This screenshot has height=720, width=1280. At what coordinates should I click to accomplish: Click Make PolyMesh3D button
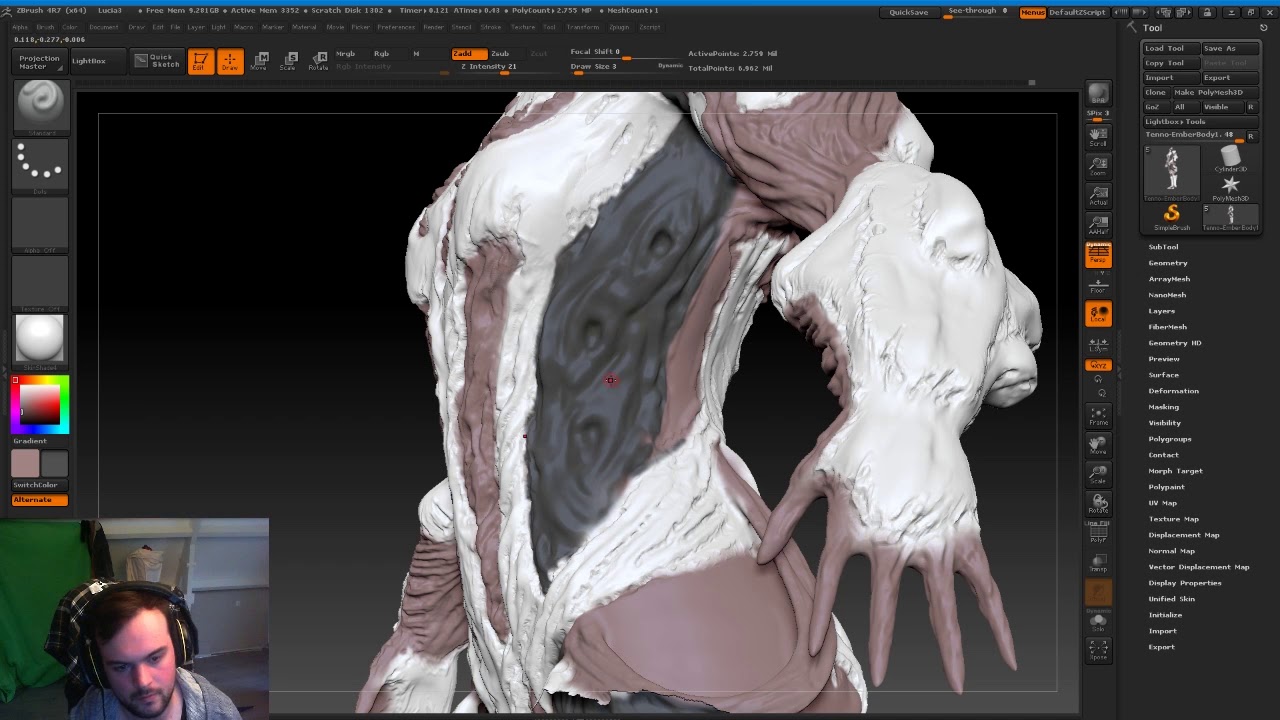[1215, 92]
